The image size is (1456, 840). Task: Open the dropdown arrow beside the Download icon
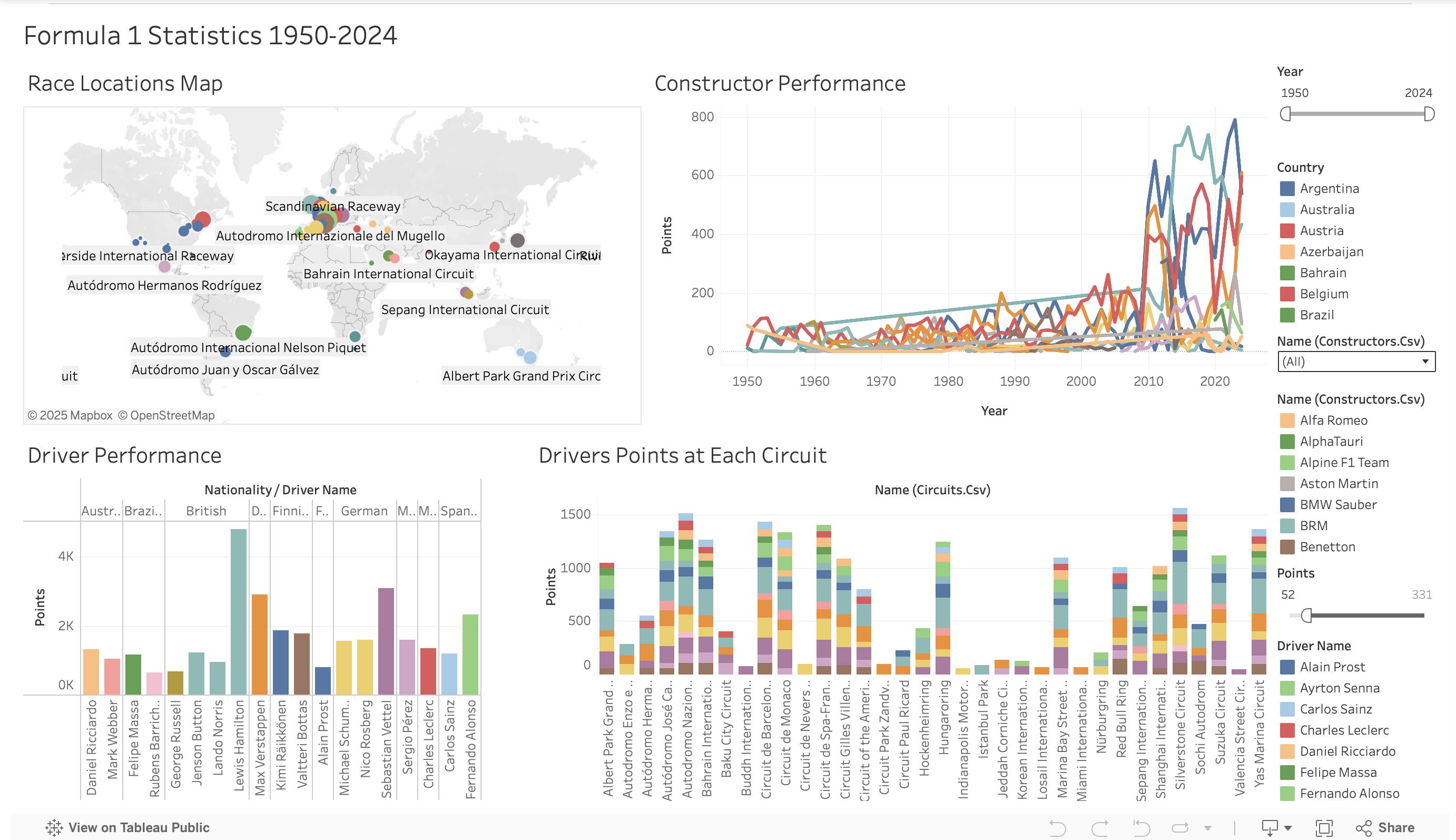coord(1288,828)
